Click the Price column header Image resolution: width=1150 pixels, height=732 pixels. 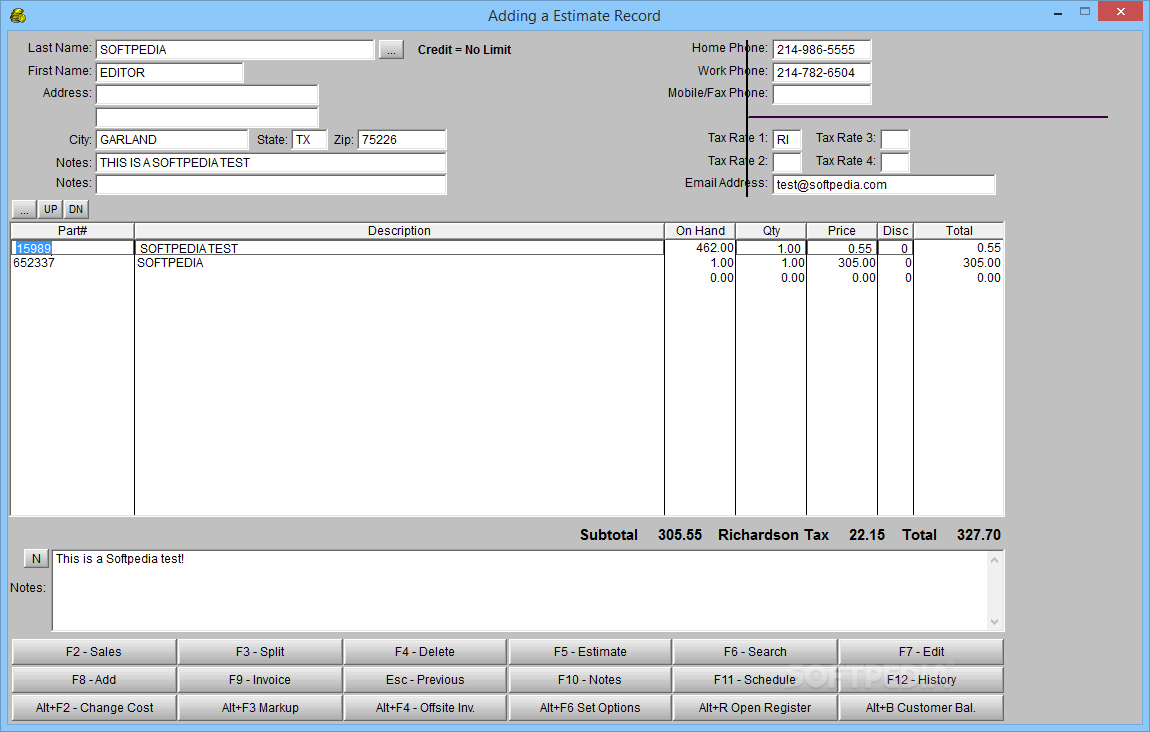[842, 231]
